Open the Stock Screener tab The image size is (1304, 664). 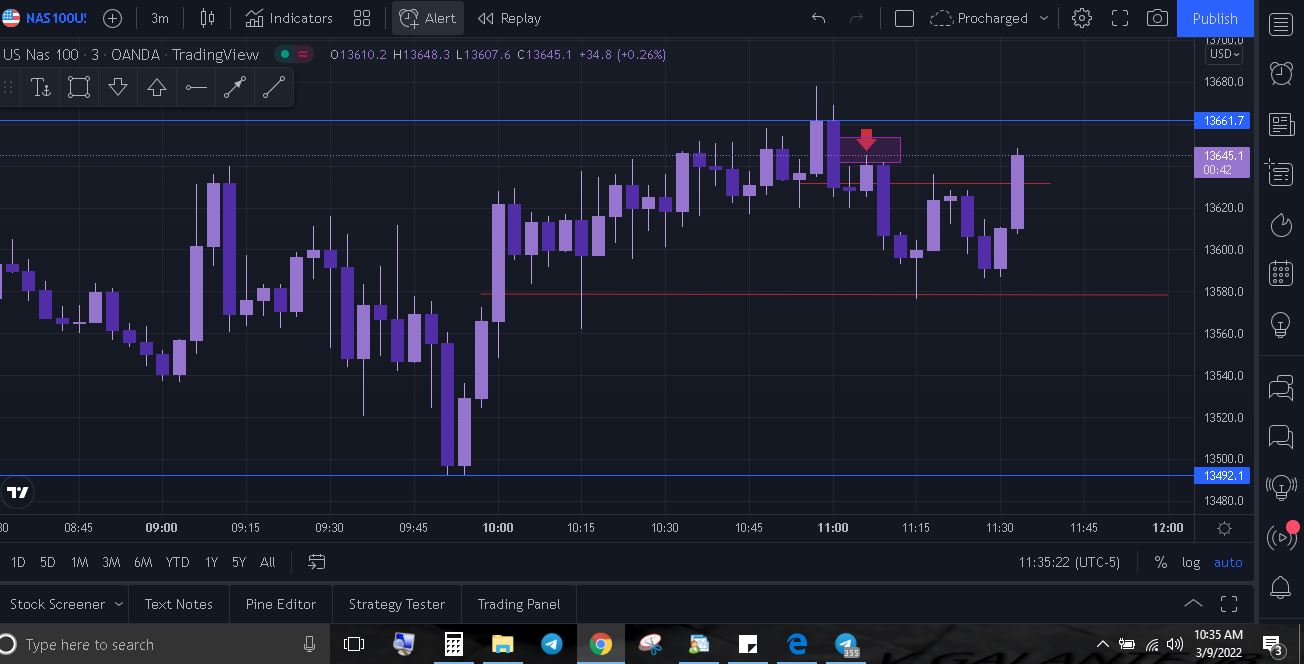[57, 604]
